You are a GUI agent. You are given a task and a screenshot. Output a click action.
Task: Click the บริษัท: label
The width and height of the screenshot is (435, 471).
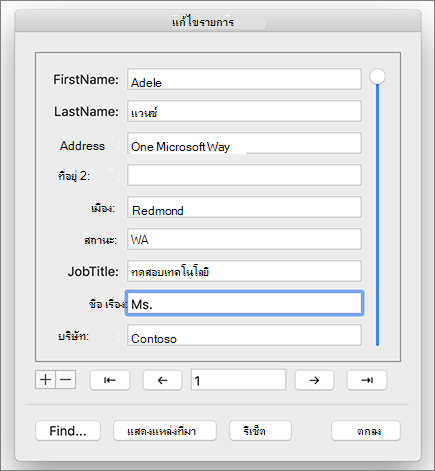click(74, 336)
